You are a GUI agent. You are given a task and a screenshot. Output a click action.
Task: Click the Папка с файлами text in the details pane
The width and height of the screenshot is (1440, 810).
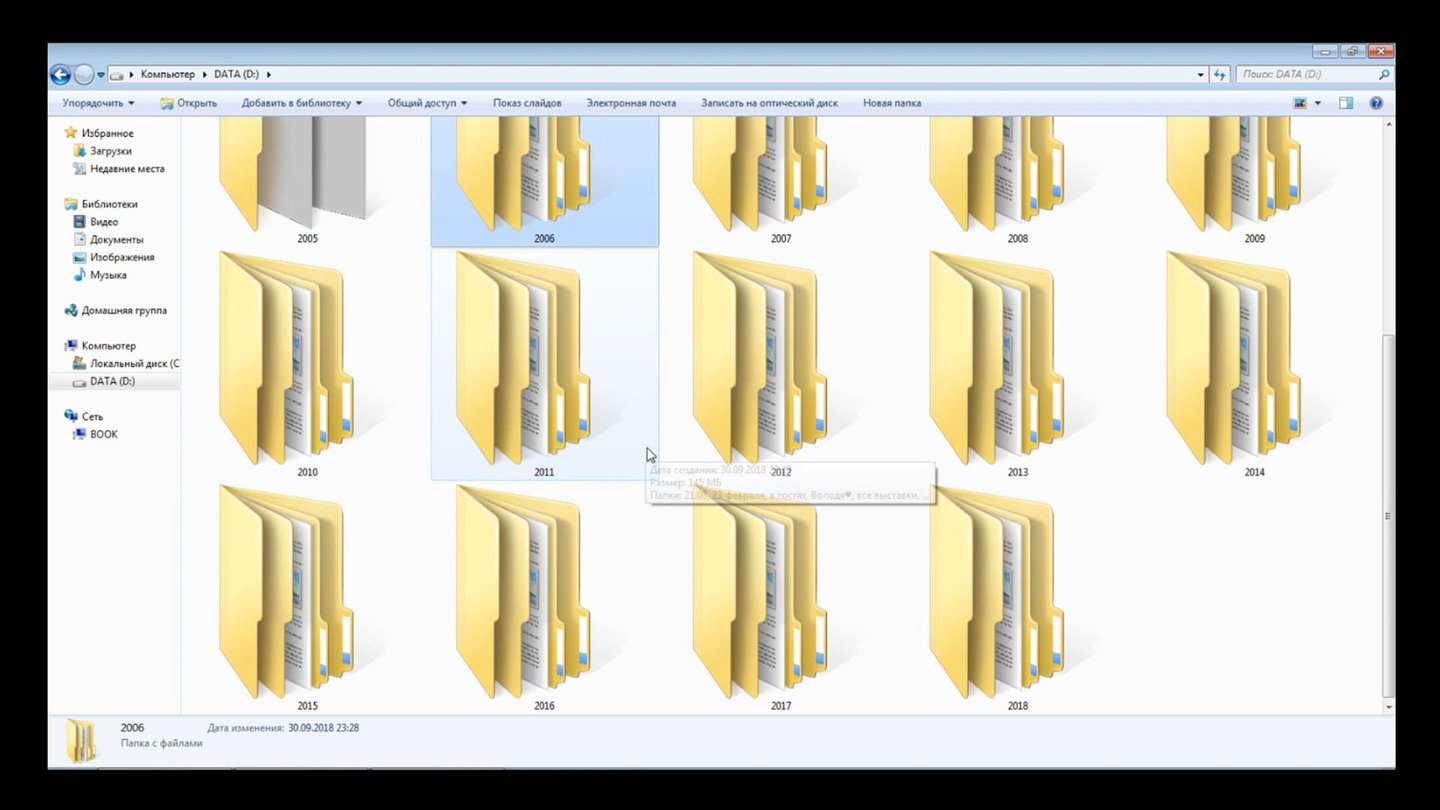point(162,744)
